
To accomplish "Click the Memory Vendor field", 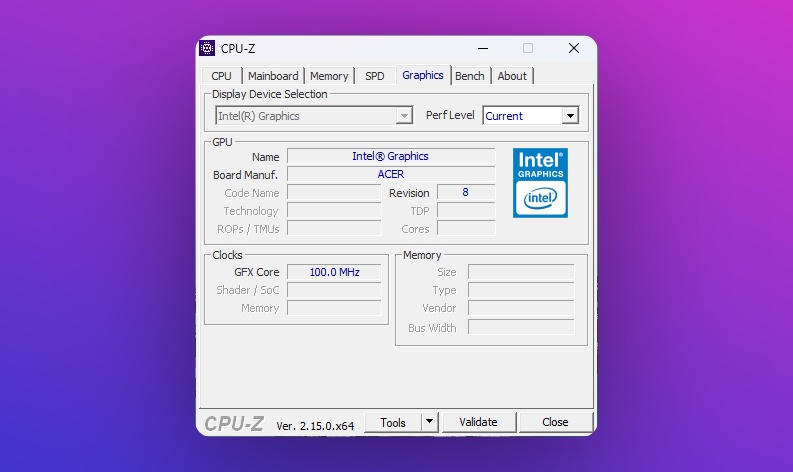I will pyautogui.click(x=521, y=308).
